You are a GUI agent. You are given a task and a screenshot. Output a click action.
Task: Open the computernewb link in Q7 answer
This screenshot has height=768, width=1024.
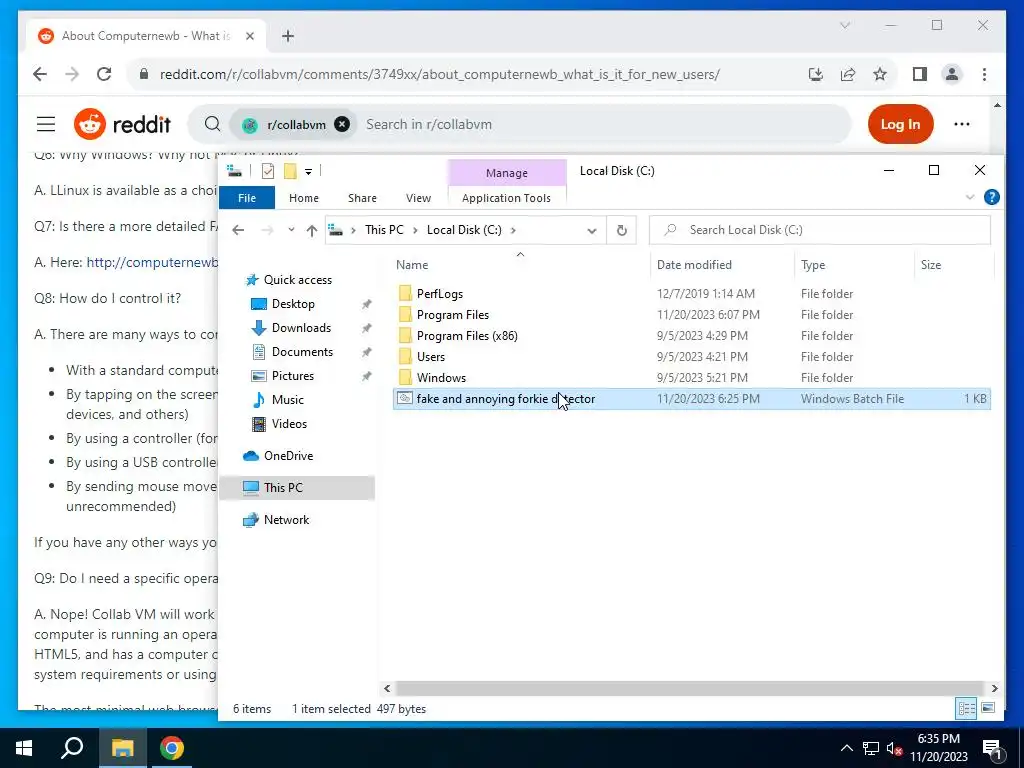[x=153, y=263]
